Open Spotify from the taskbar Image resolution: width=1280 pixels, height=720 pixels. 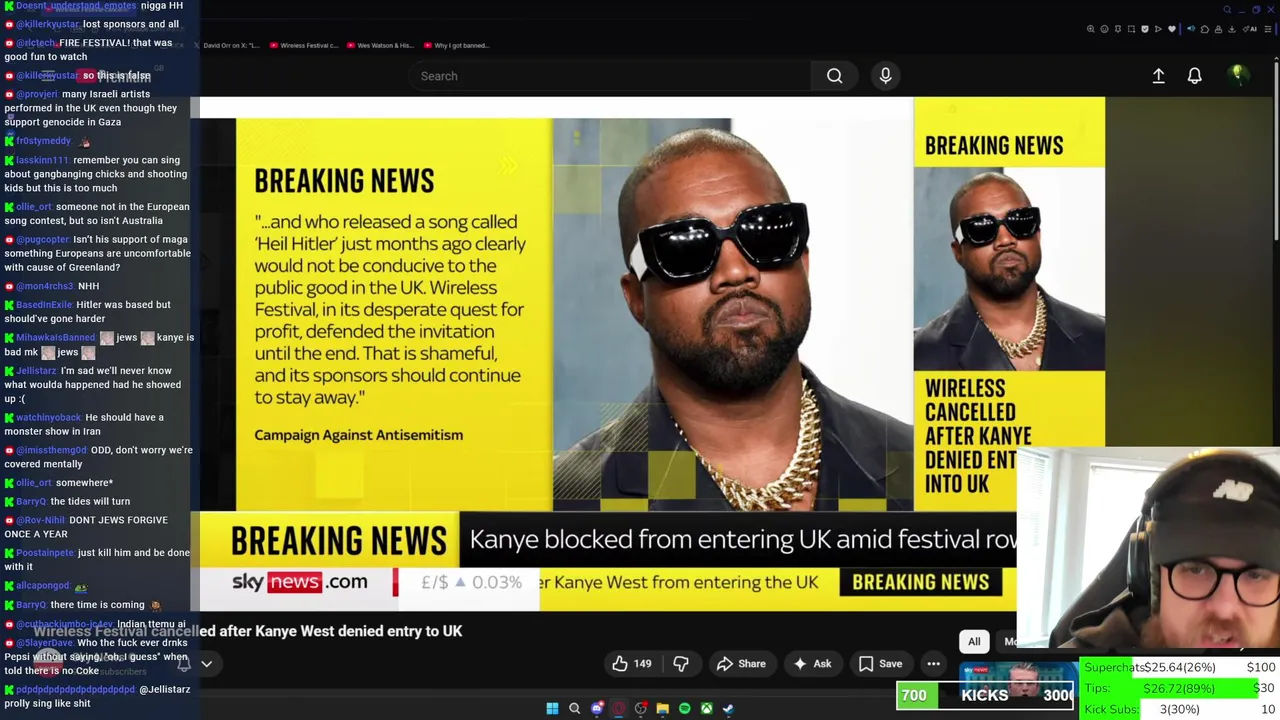[684, 709]
